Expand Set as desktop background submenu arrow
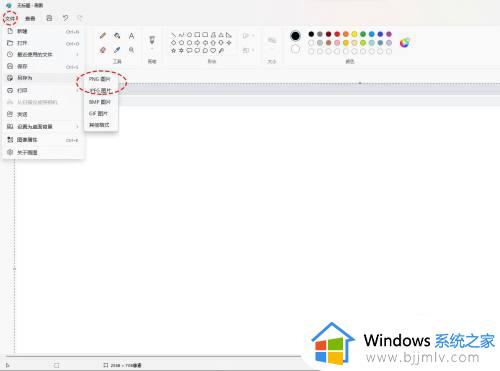The width and height of the screenshot is (500, 371). click(77, 127)
